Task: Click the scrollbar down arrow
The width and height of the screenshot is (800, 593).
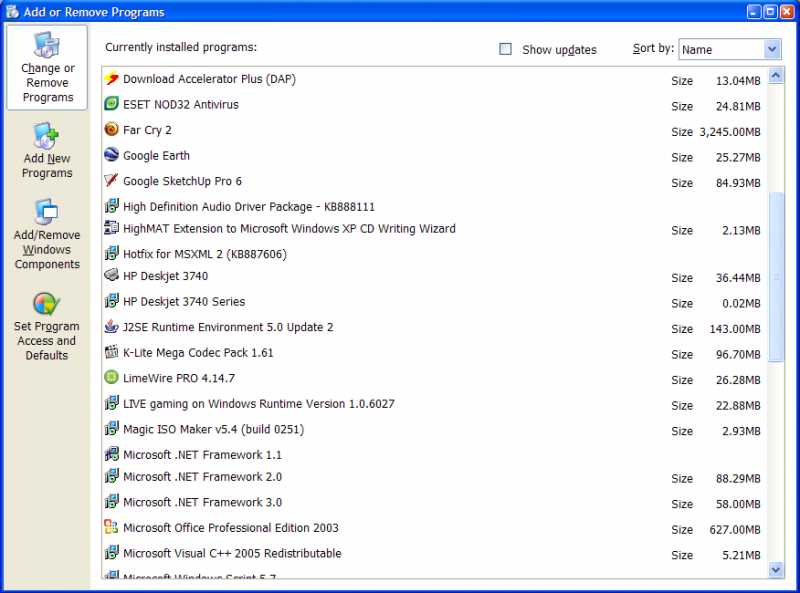Action: pos(777,570)
